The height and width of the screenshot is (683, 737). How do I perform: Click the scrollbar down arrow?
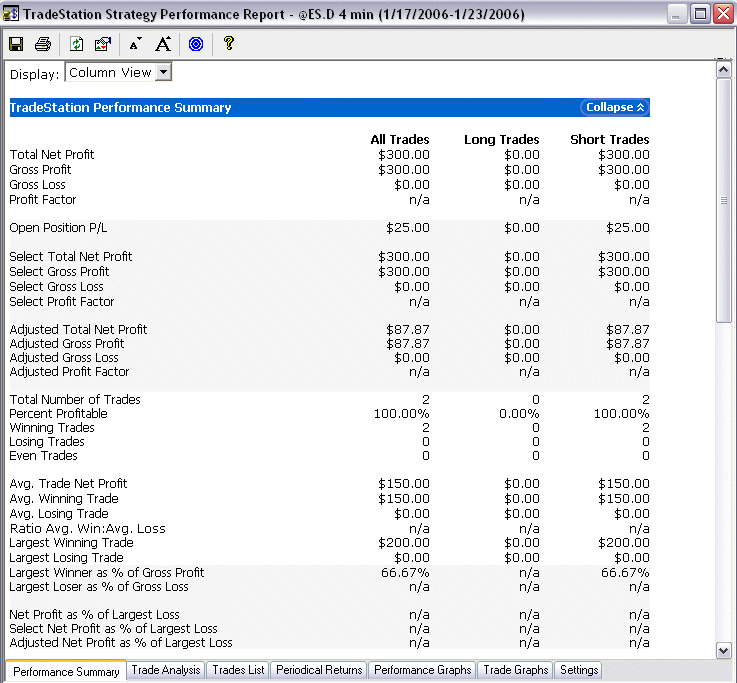[723, 651]
